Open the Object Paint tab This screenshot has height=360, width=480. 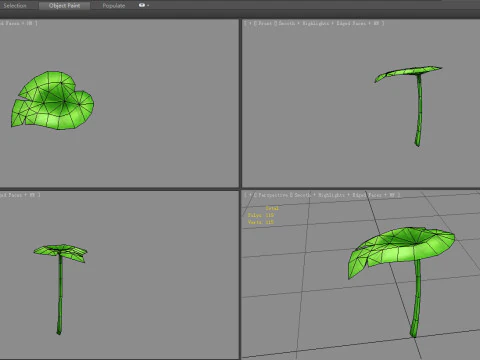click(x=64, y=6)
